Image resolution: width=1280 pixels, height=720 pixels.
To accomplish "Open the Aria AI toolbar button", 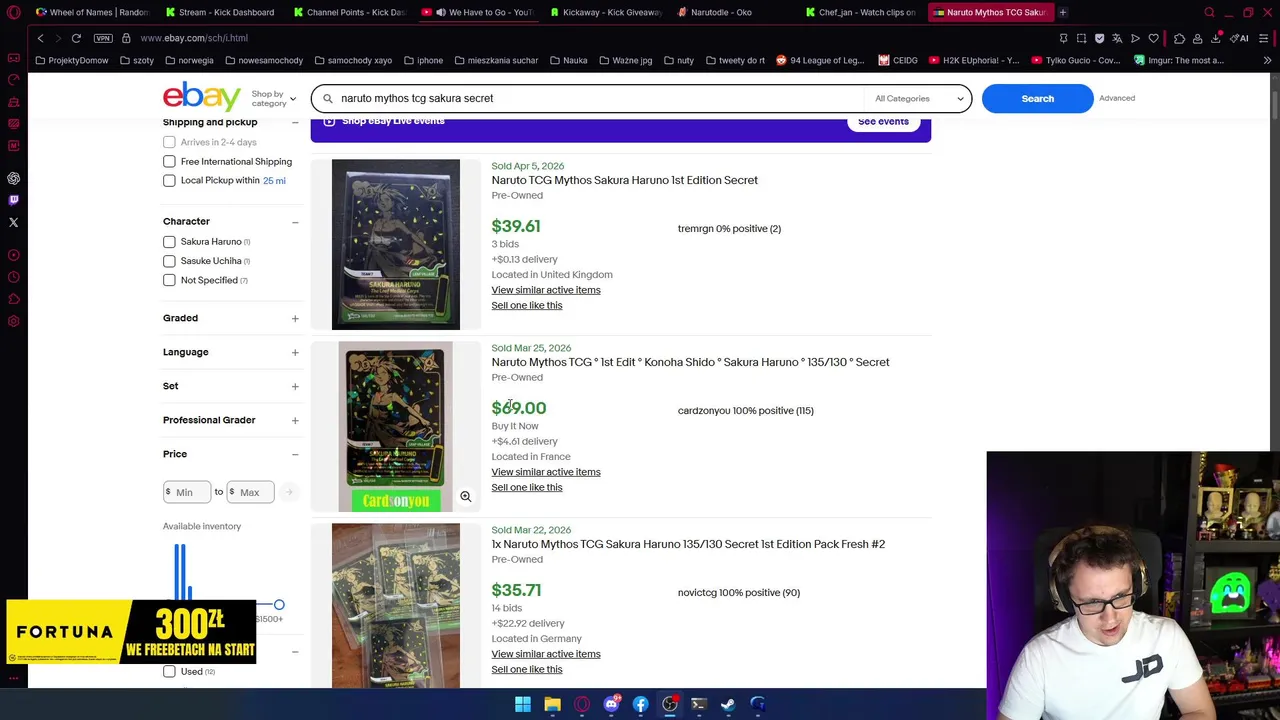I will [1240, 38].
